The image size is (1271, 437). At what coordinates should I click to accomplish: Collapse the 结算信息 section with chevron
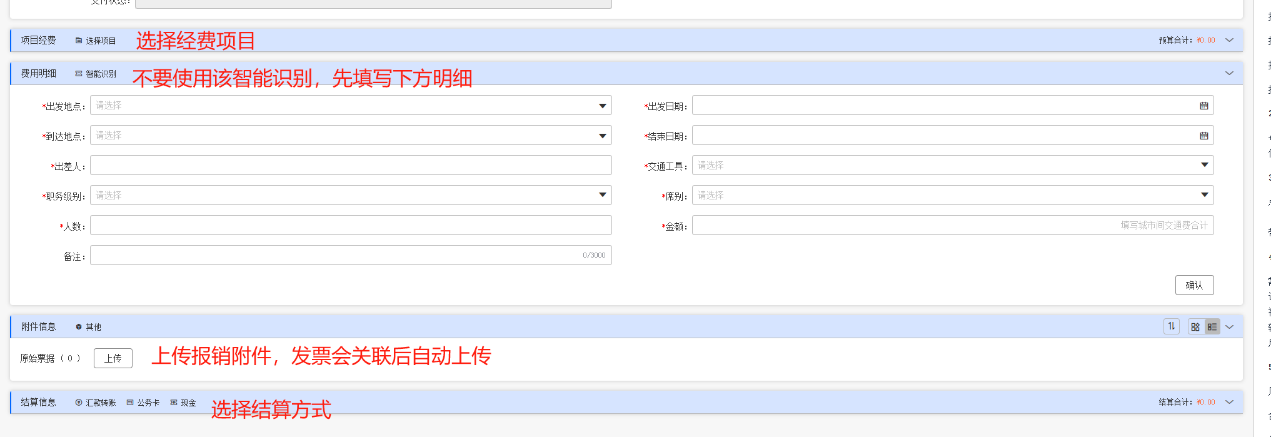tap(1229, 402)
